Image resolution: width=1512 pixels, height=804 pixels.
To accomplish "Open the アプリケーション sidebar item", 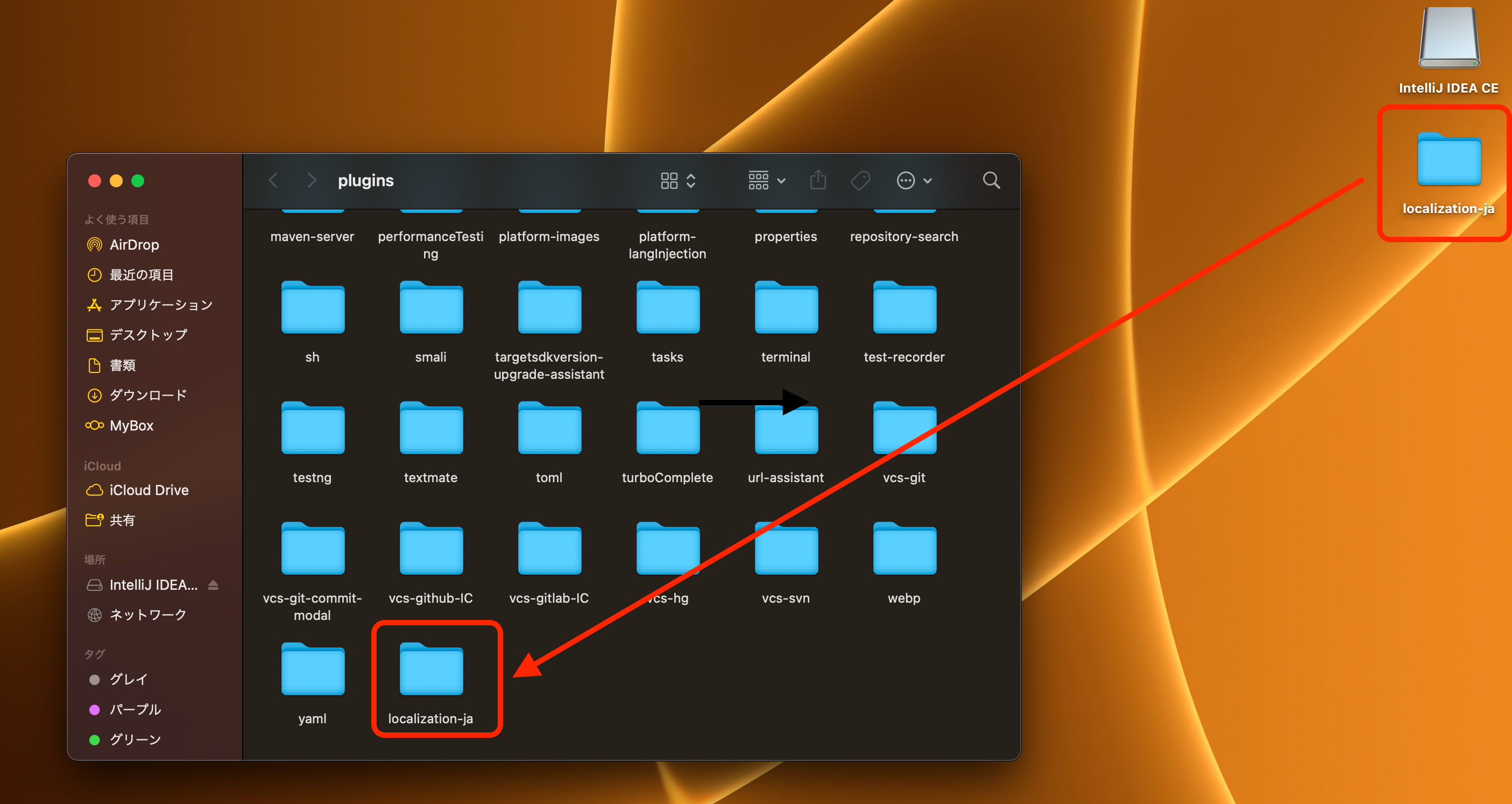I will pos(160,305).
